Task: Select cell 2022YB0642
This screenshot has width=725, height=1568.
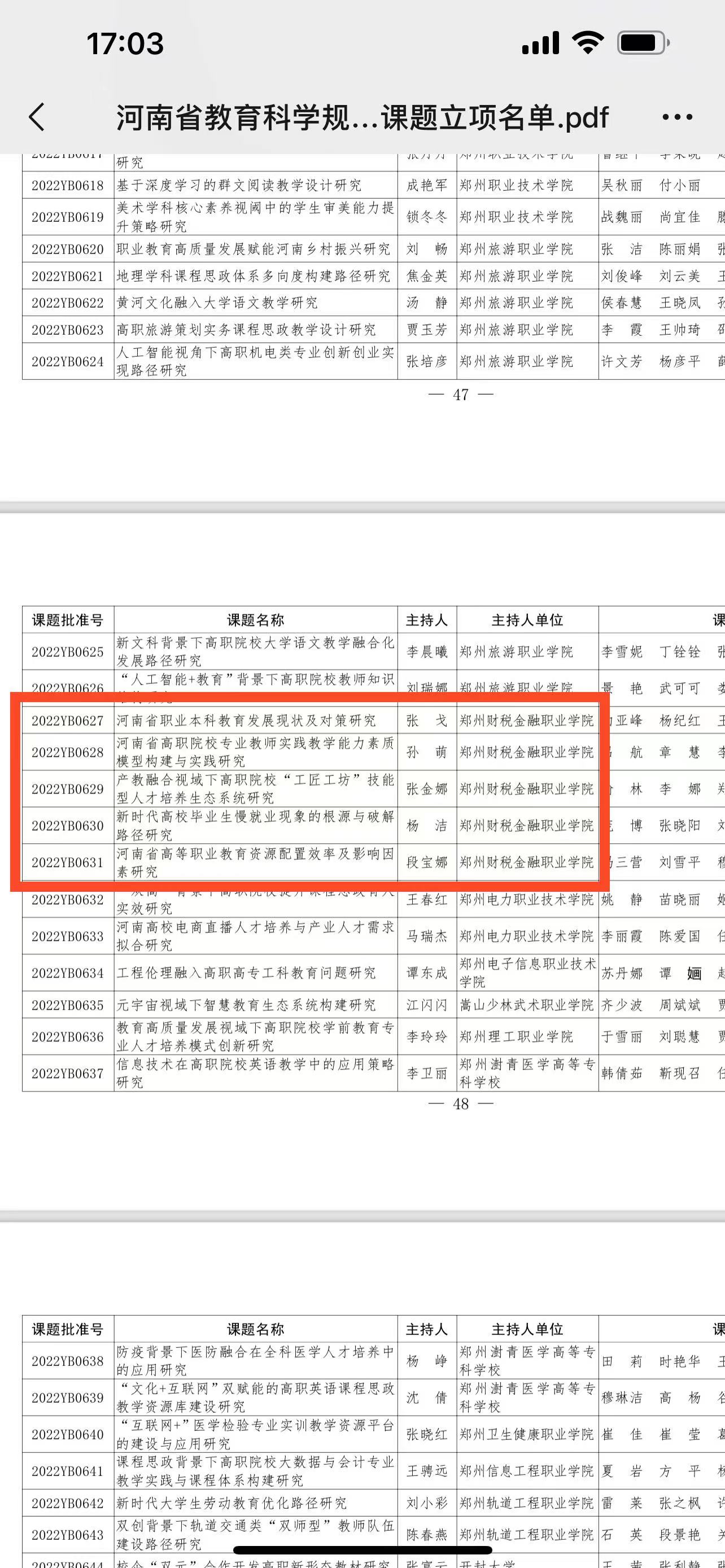Action: pos(68,1504)
